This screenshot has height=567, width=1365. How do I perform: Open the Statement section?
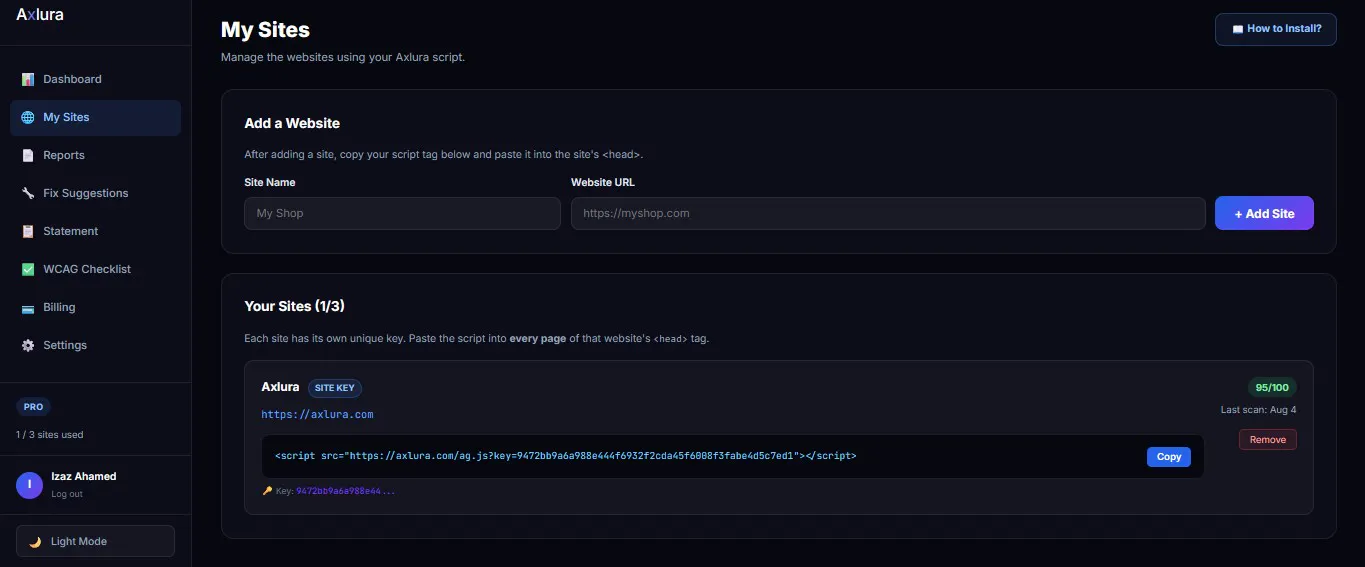click(x=95, y=231)
